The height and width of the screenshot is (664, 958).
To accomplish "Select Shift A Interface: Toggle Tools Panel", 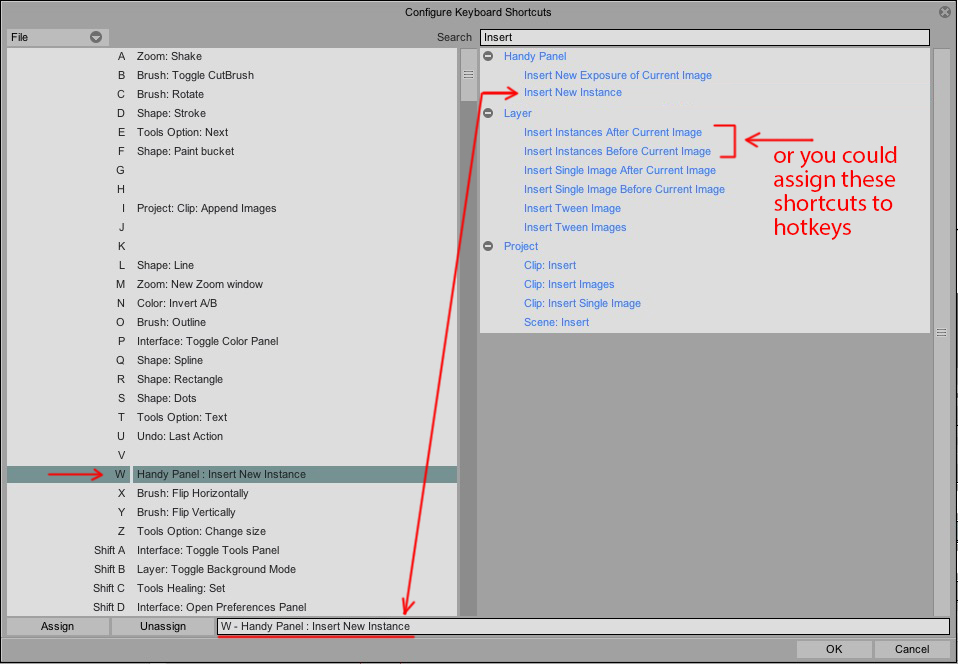I will click(232, 550).
